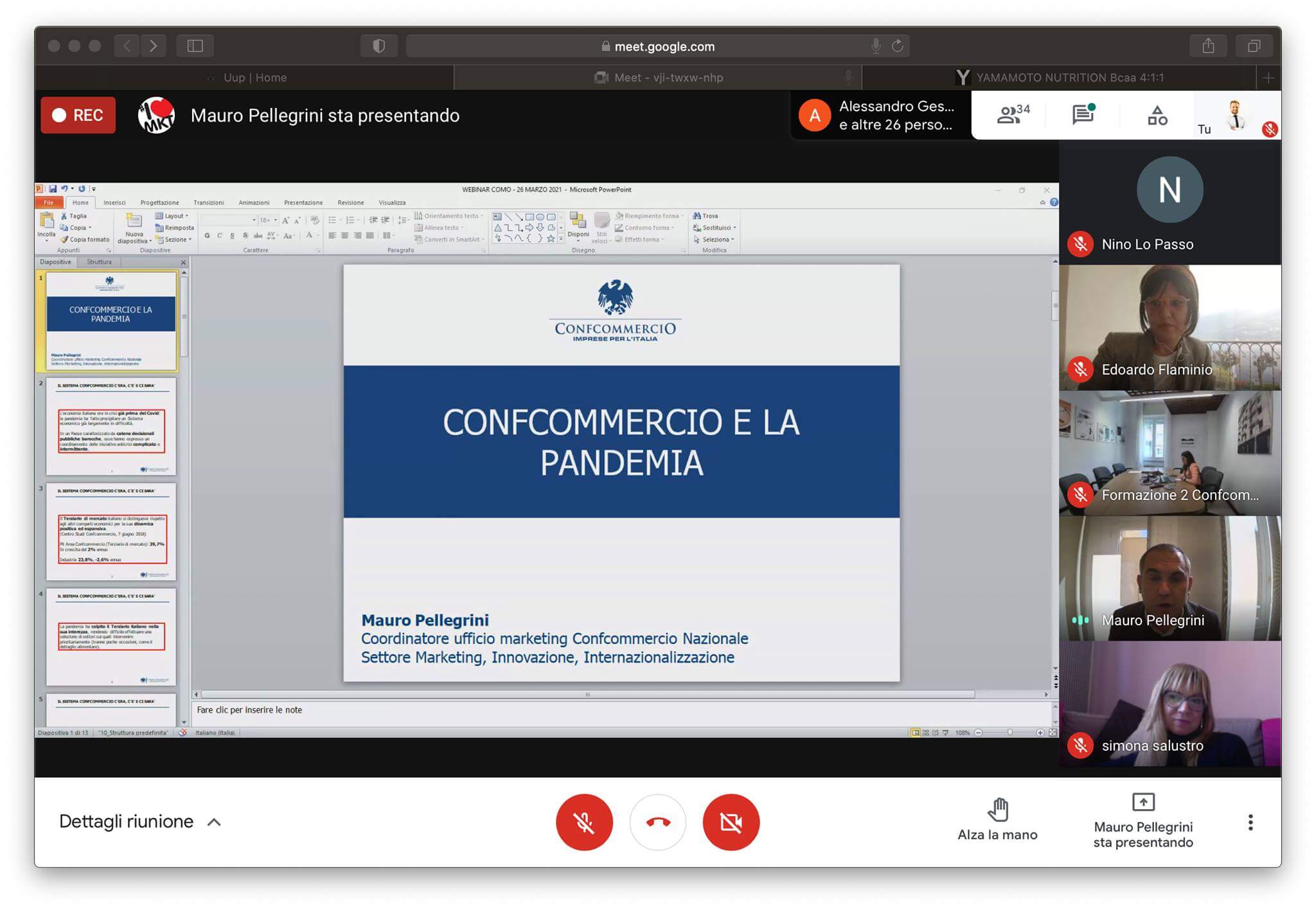Open the participants list icon
Screen dimensions: 1316x910
point(1012,115)
